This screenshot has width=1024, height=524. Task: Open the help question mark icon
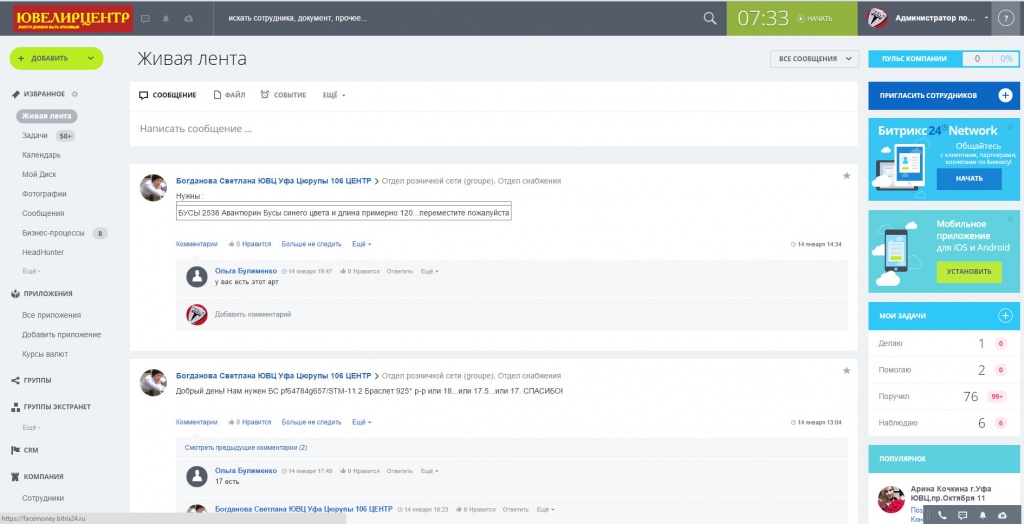click(x=1007, y=18)
